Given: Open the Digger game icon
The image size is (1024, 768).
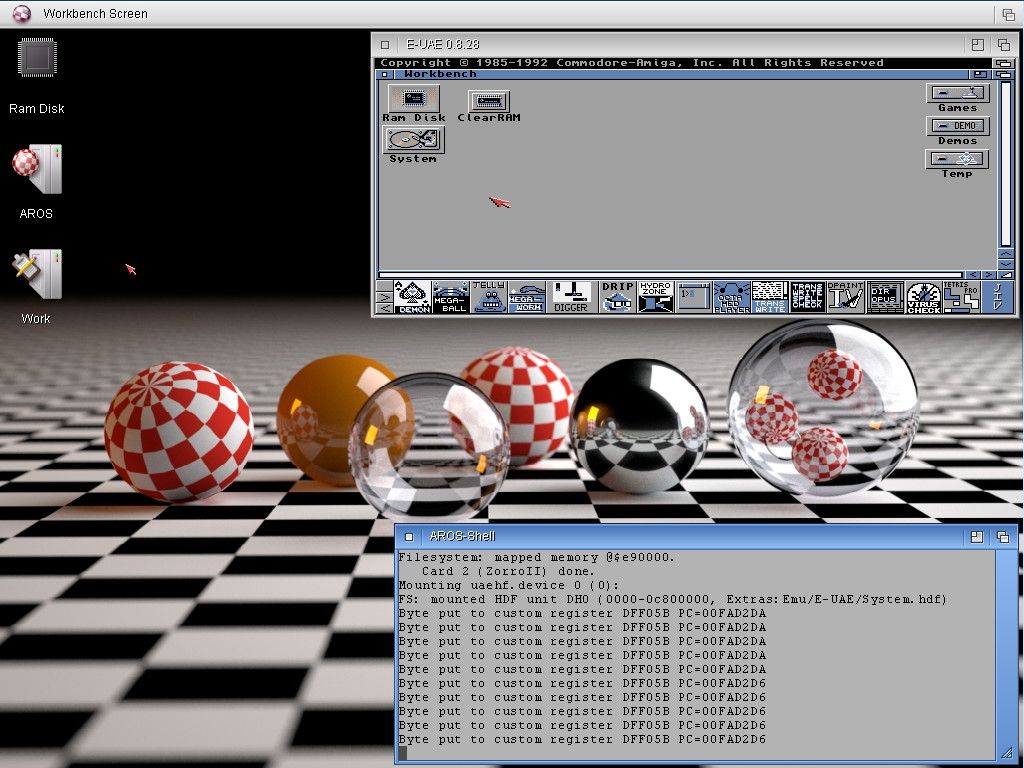Looking at the screenshot, I should point(571,297).
